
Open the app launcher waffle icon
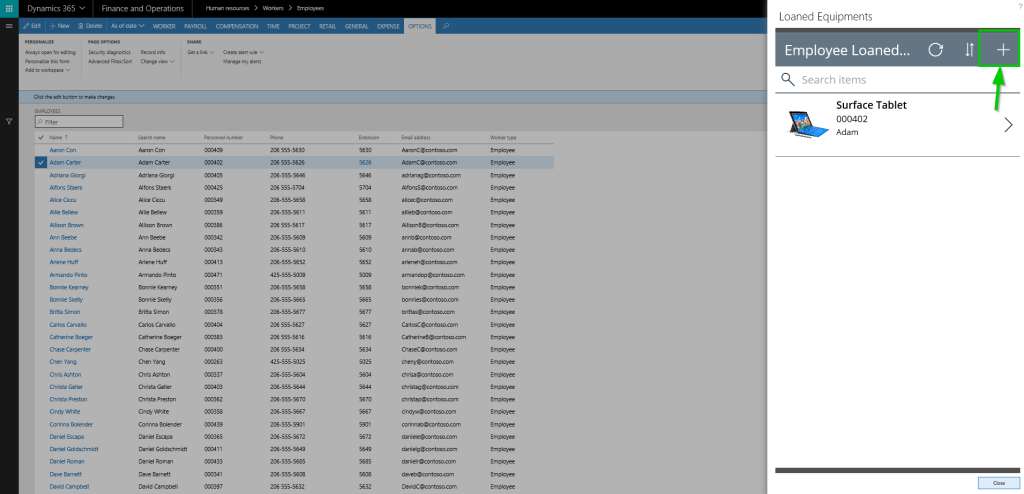coord(9,8)
